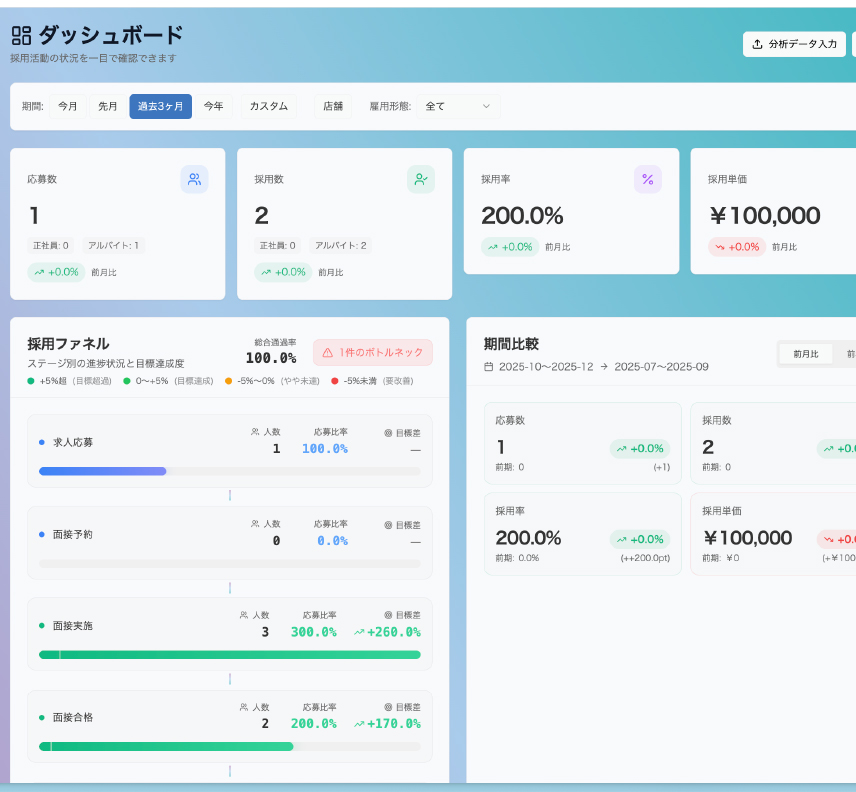
Task: Click the user-check icon in 採用数 card
Action: (421, 179)
